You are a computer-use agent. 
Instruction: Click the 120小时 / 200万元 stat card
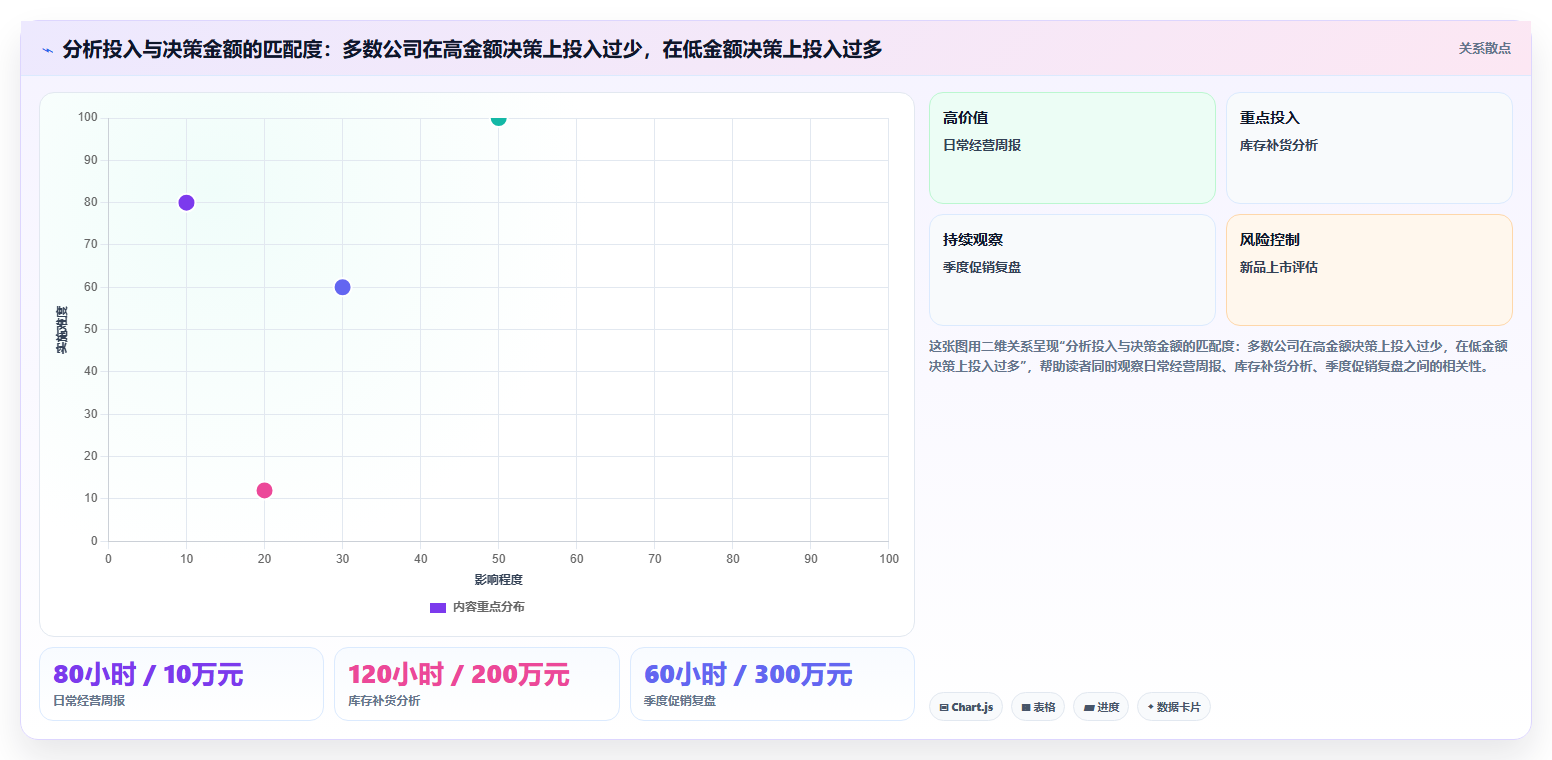tap(477, 684)
